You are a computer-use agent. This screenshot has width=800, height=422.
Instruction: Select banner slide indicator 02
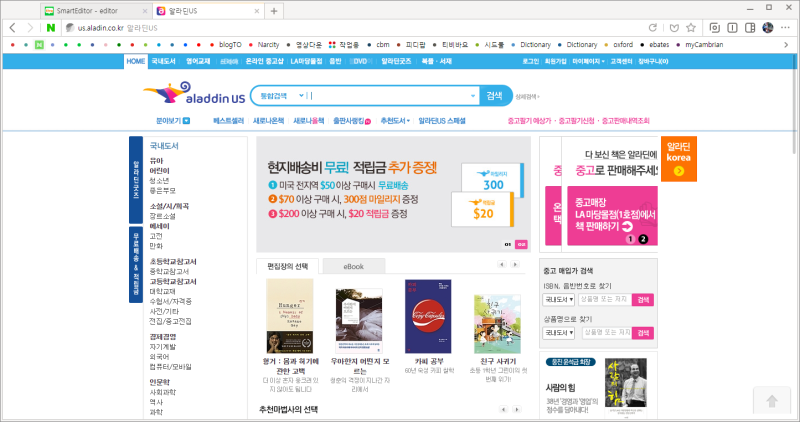tap(521, 244)
